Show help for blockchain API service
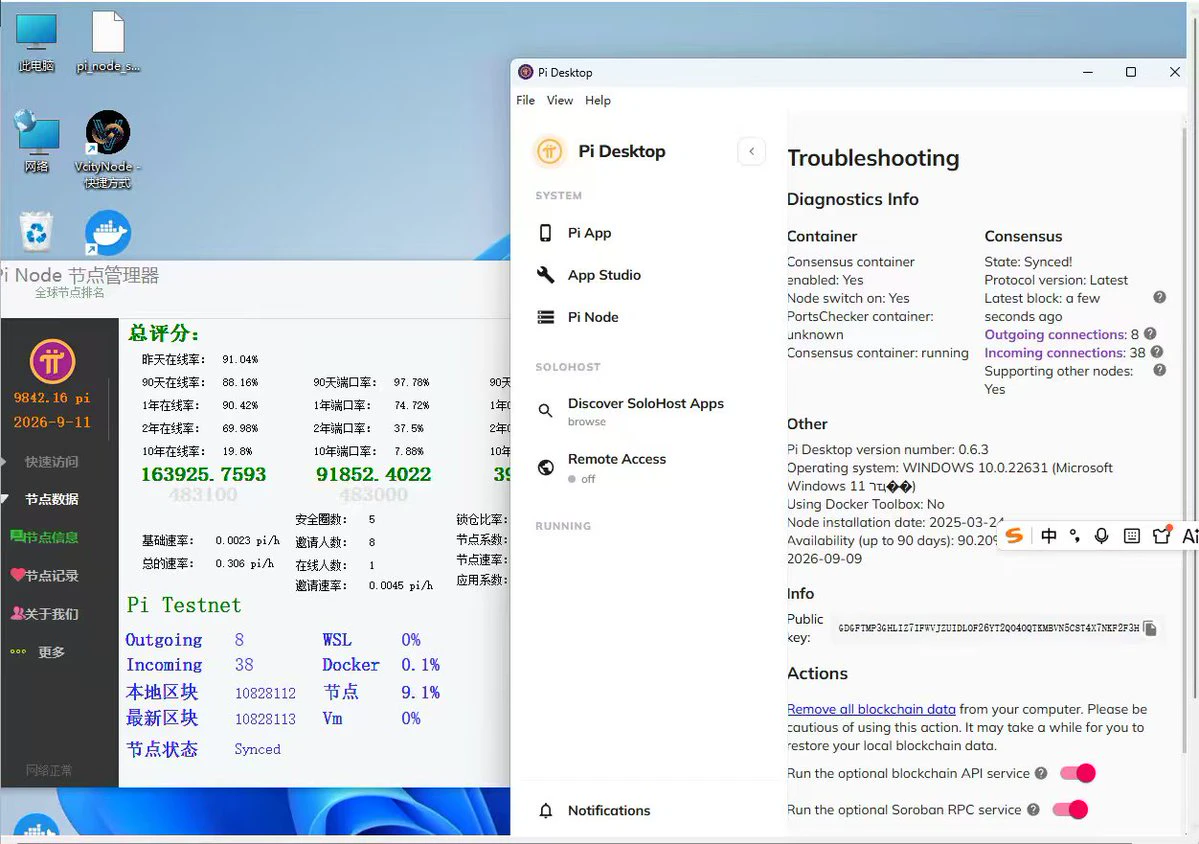The height and width of the screenshot is (844, 1199). pyautogui.click(x=1041, y=774)
